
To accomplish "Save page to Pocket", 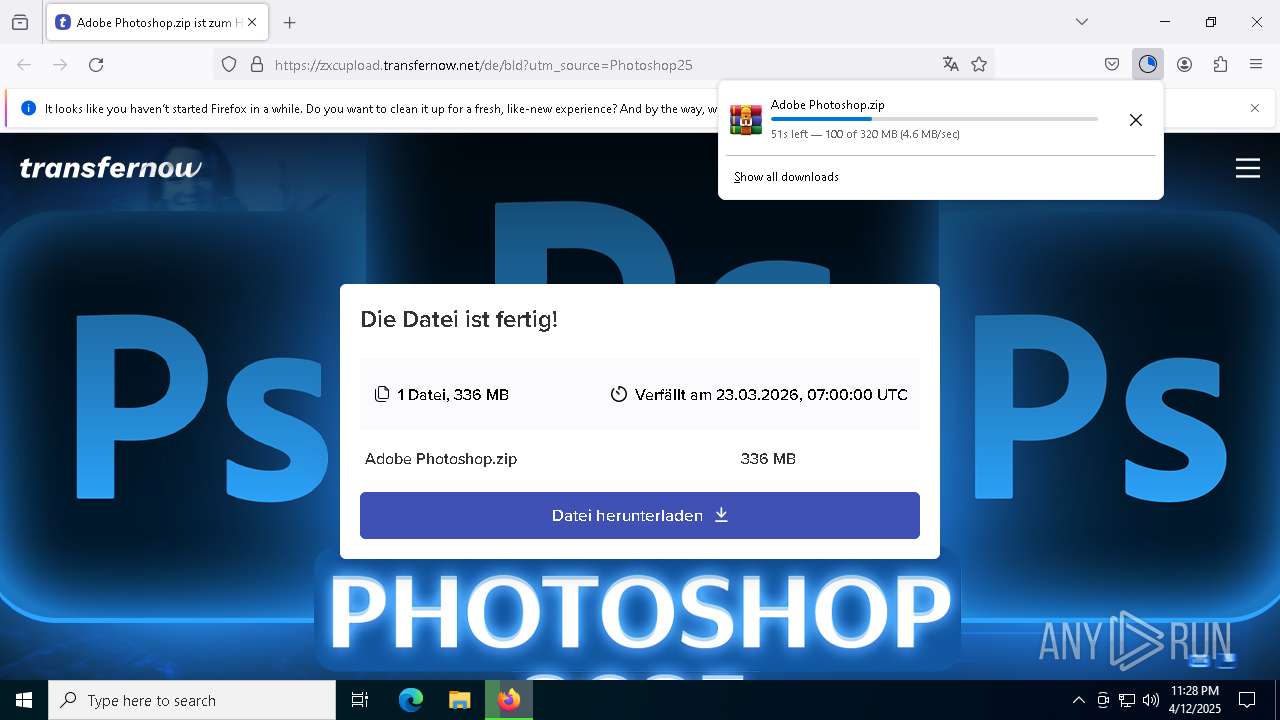I will 1112,65.
